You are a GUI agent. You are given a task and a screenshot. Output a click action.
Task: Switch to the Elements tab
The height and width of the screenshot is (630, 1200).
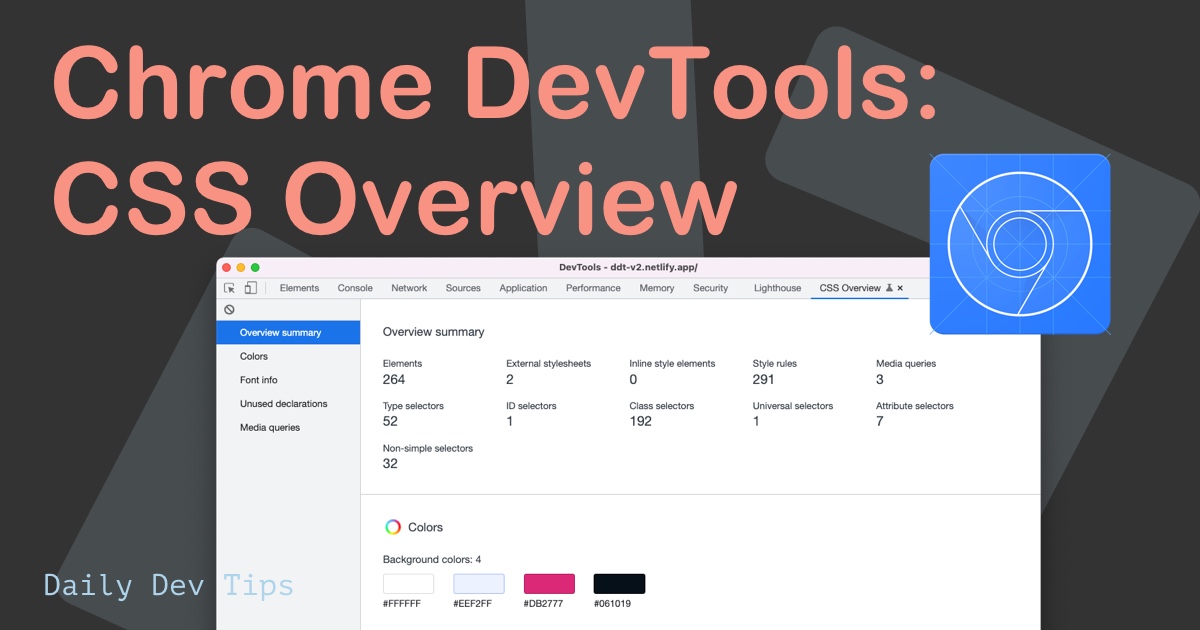[299, 288]
